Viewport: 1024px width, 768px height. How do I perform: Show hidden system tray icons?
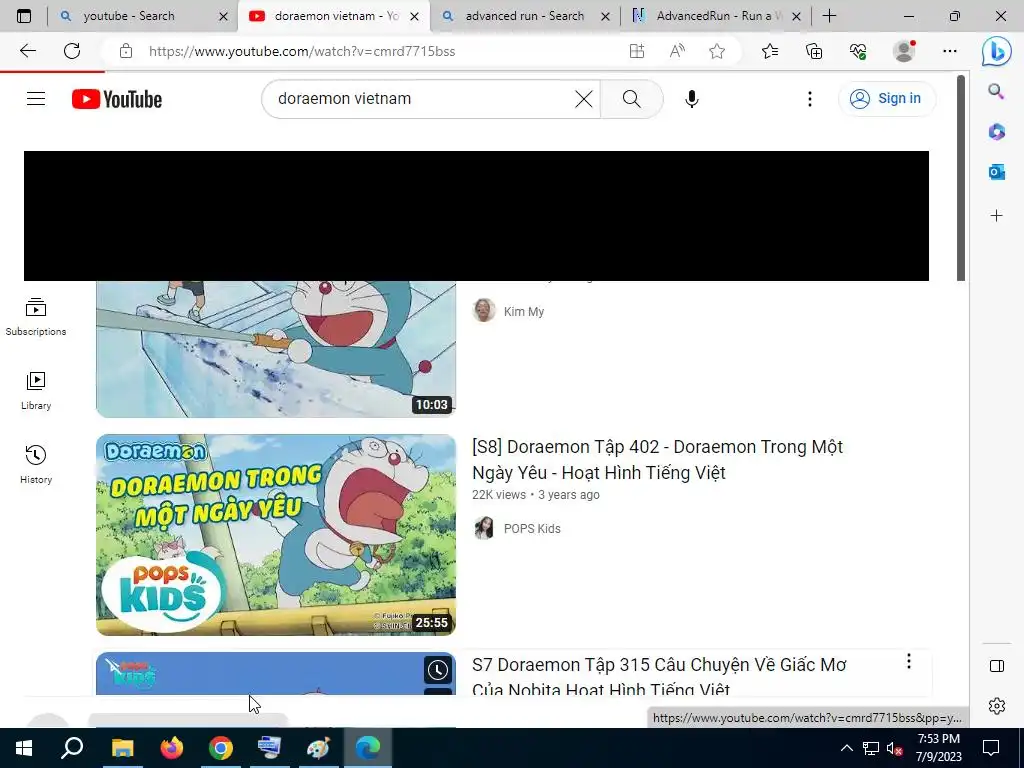[x=846, y=748]
